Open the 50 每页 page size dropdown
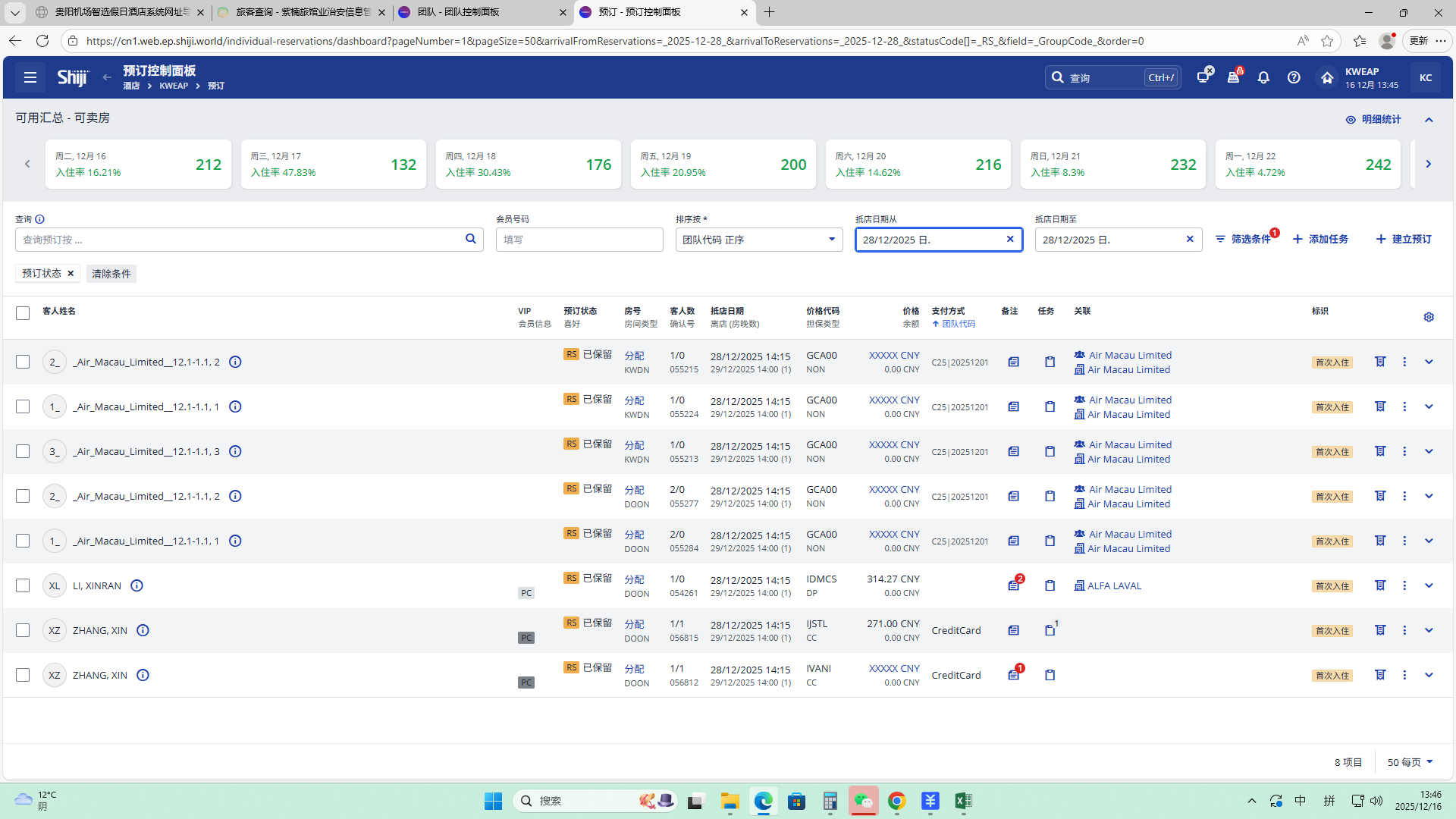 (1410, 762)
